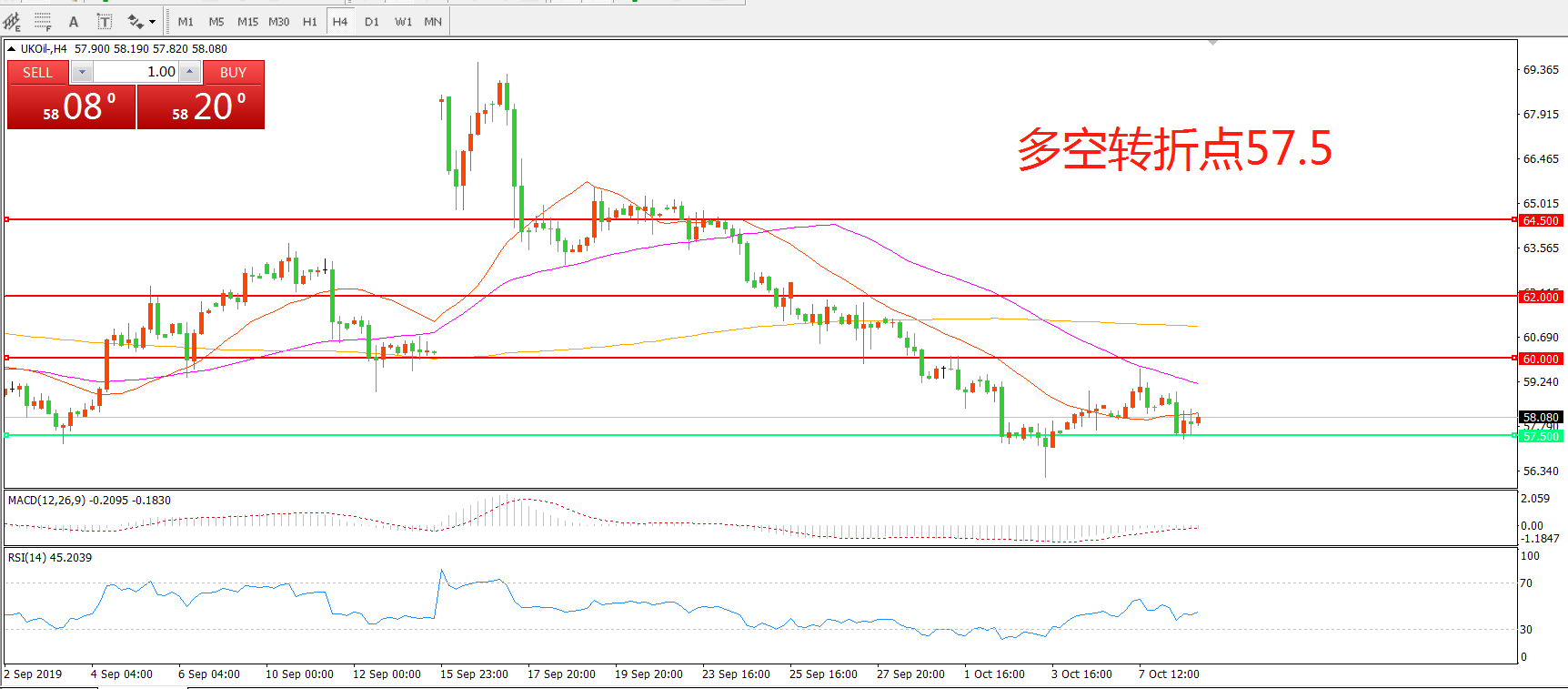Switch chart to M1 timeframe
This screenshot has width=1568, height=689.
click(186, 22)
